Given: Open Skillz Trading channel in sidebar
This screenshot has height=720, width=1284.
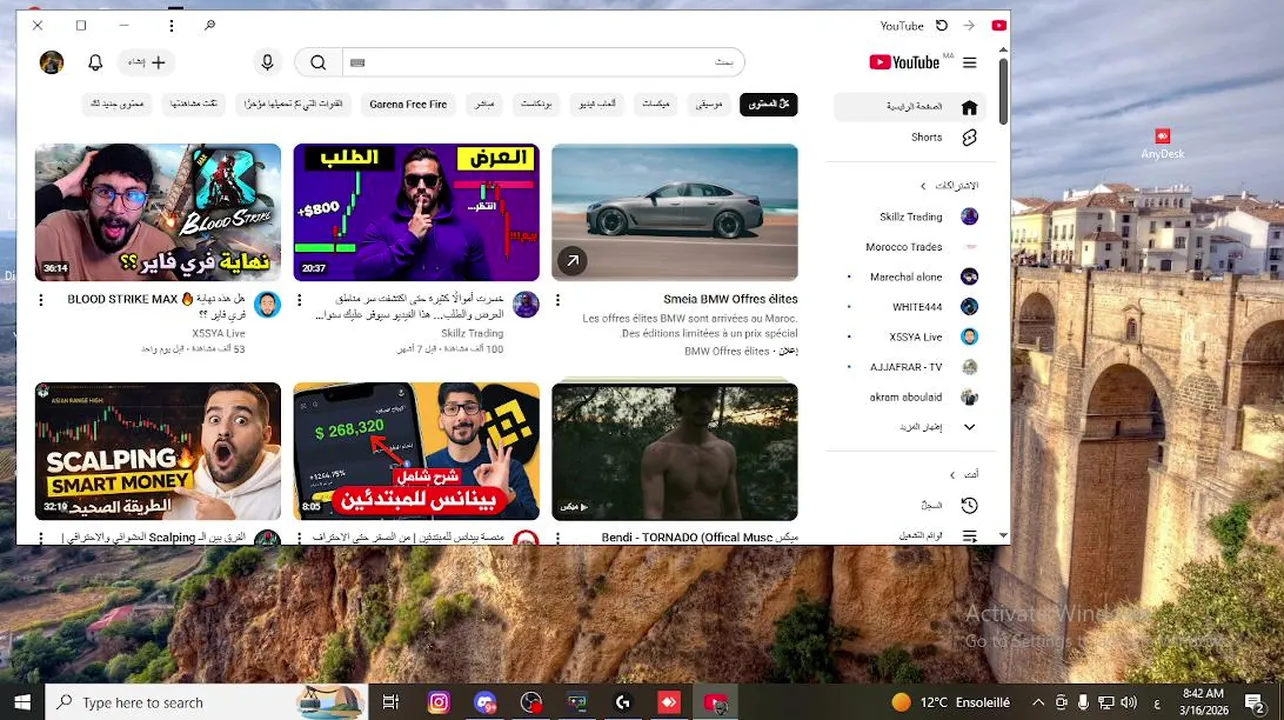Looking at the screenshot, I should tap(910, 217).
